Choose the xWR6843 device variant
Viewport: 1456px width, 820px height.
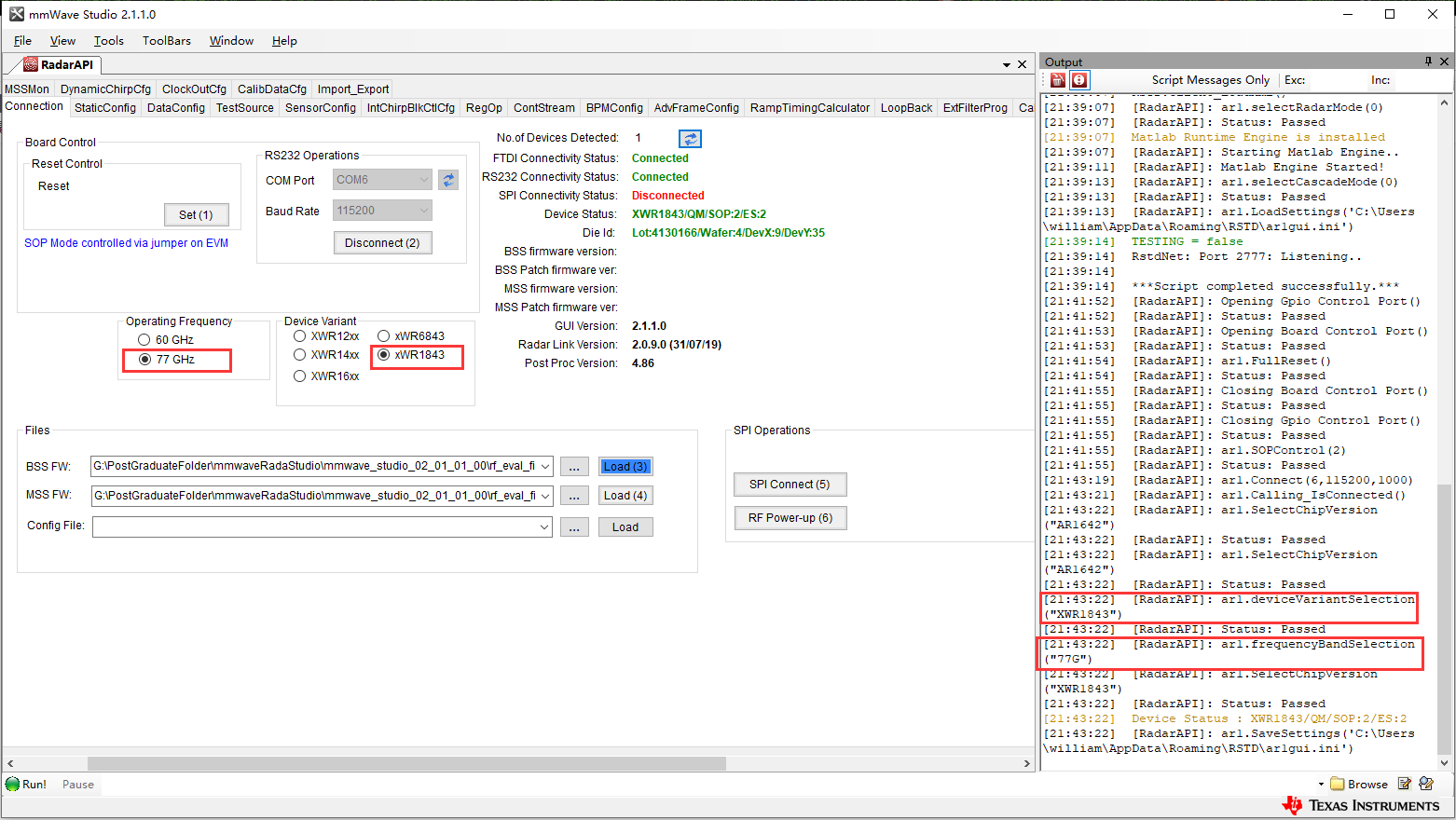tap(383, 336)
